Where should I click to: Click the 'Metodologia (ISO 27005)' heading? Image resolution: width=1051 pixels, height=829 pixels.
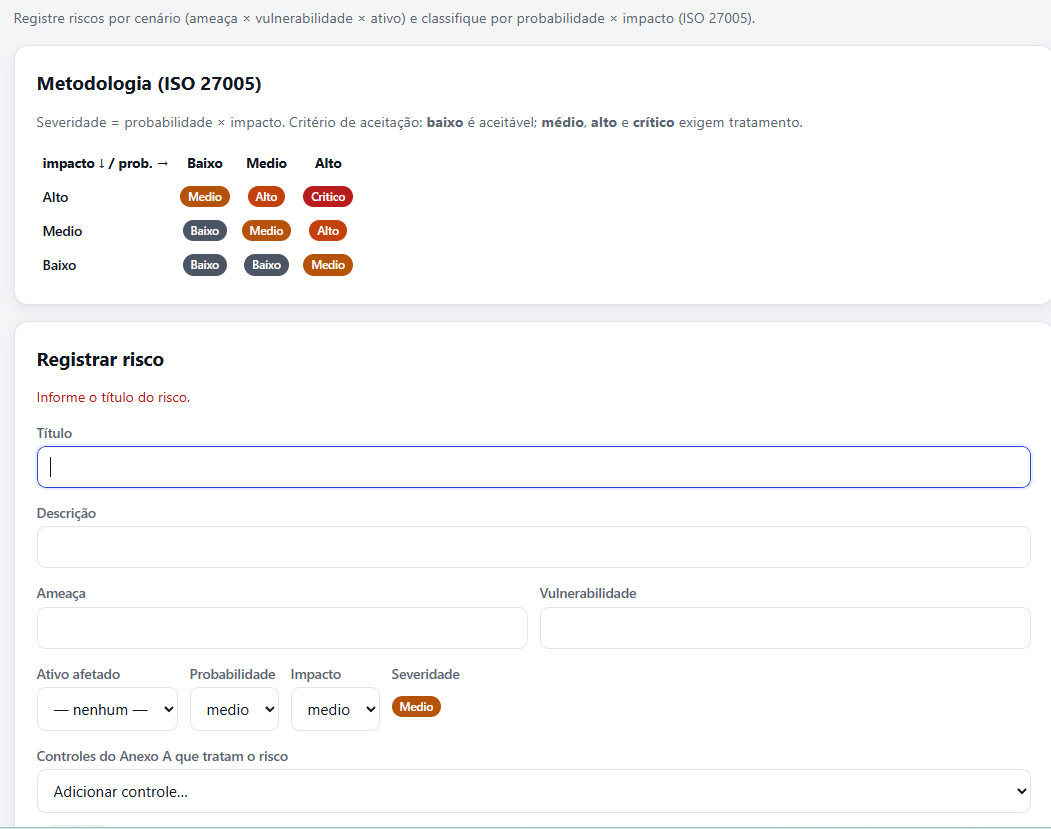pos(149,84)
